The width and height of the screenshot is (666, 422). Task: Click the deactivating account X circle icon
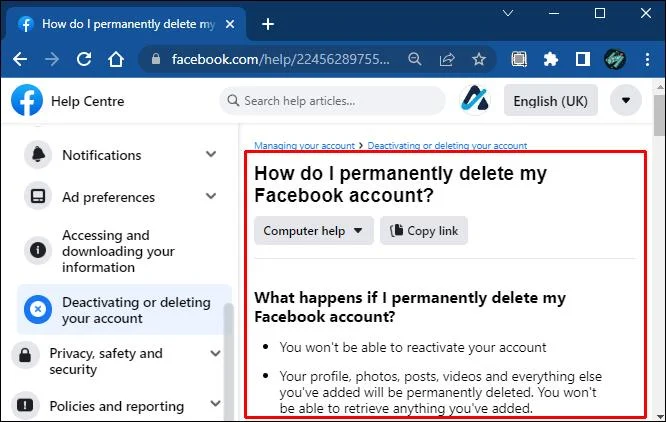tap(38, 309)
